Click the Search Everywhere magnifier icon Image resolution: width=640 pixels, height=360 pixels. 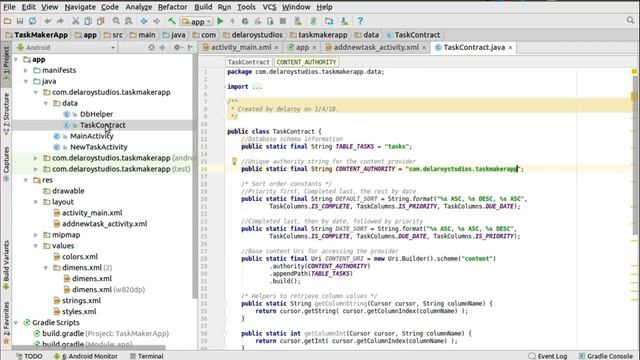[x=630, y=20]
